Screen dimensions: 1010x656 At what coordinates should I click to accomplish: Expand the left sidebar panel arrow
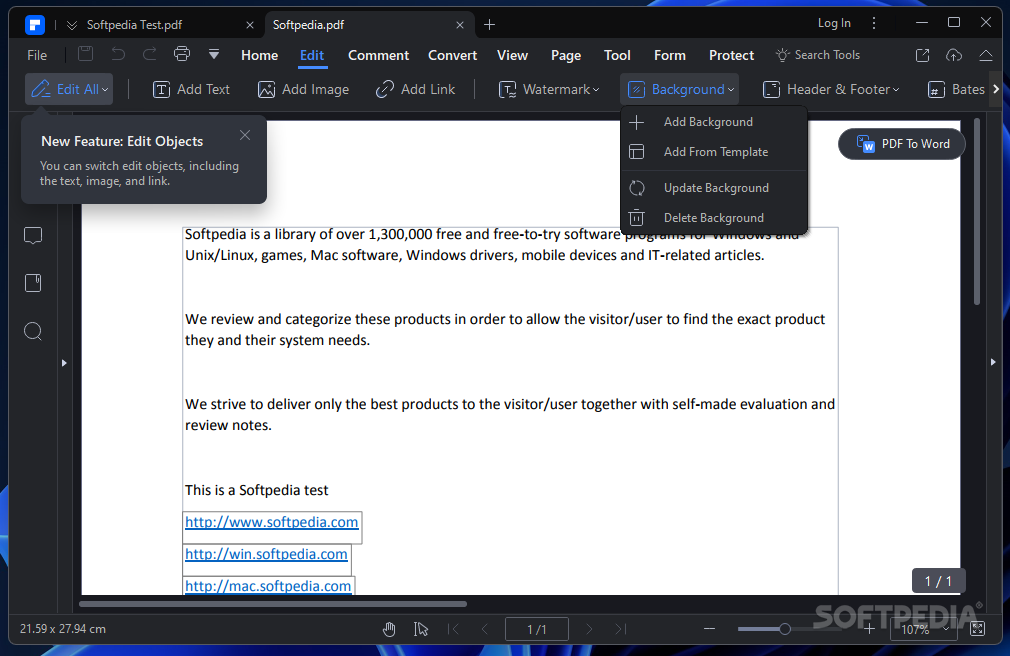click(64, 363)
